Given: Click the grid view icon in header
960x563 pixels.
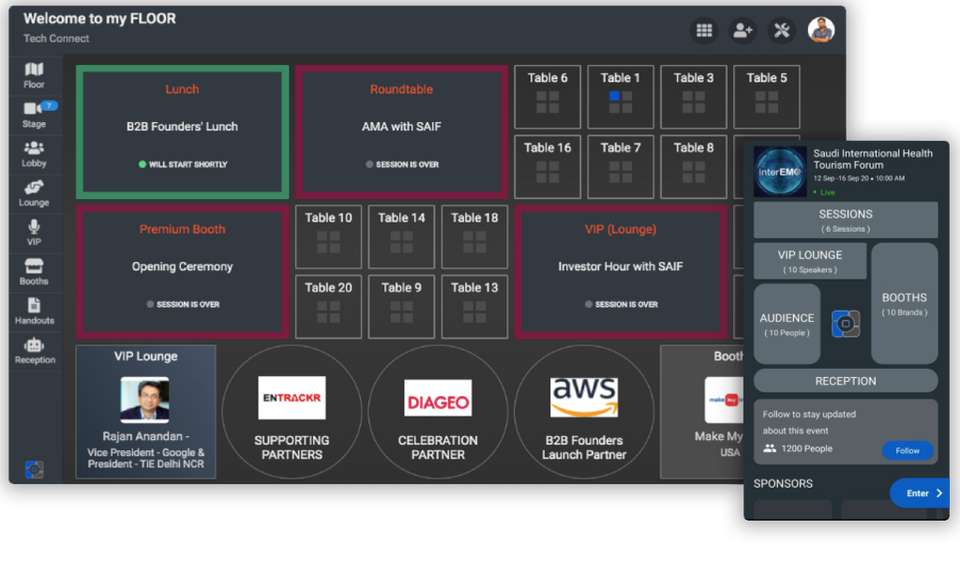Looking at the screenshot, I should pos(704,30).
